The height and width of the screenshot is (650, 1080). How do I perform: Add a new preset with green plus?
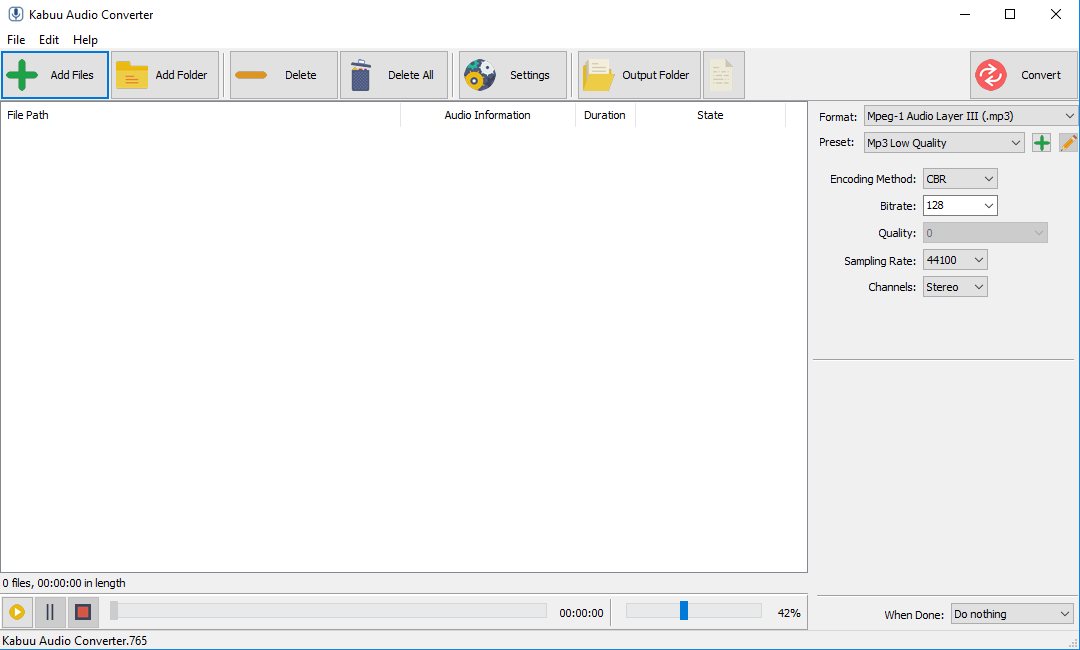(x=1041, y=143)
